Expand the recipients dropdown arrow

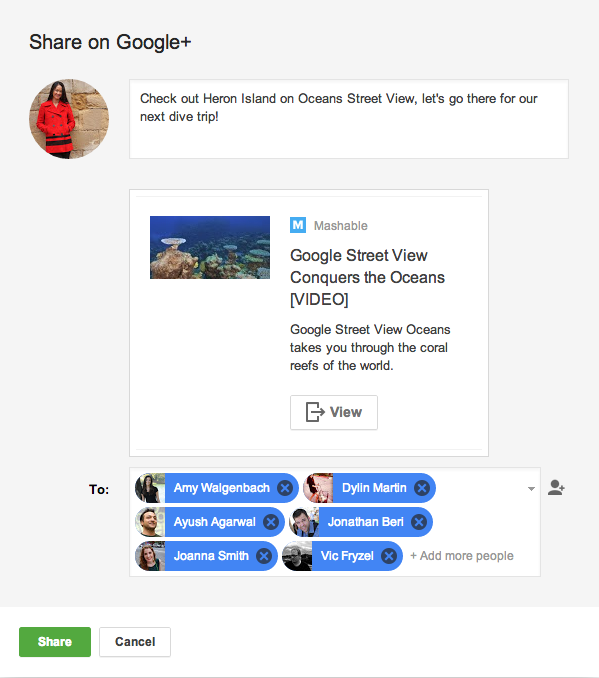[x=532, y=489]
